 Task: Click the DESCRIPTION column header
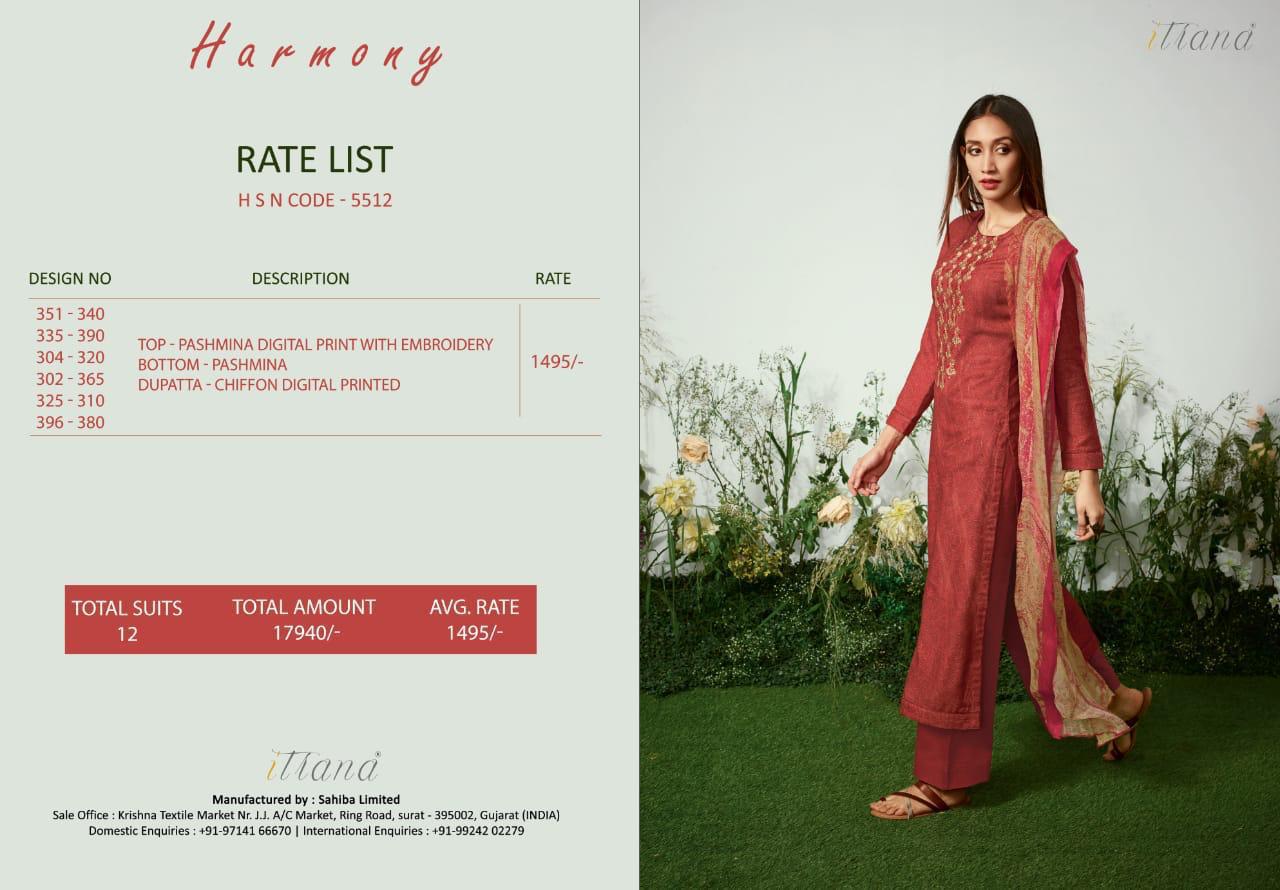(x=301, y=278)
